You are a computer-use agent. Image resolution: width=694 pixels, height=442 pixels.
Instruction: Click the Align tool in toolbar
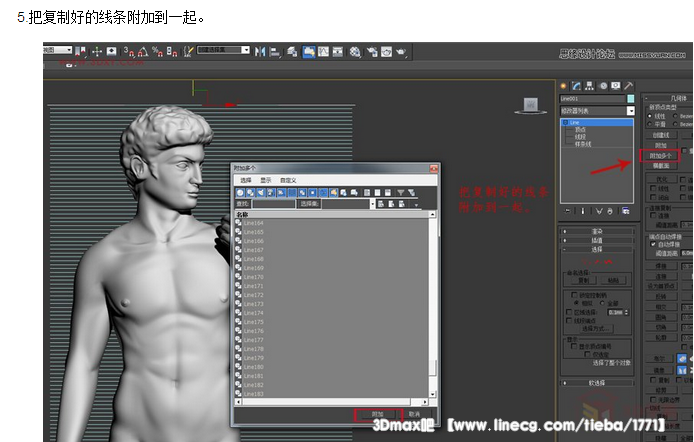click(x=275, y=50)
